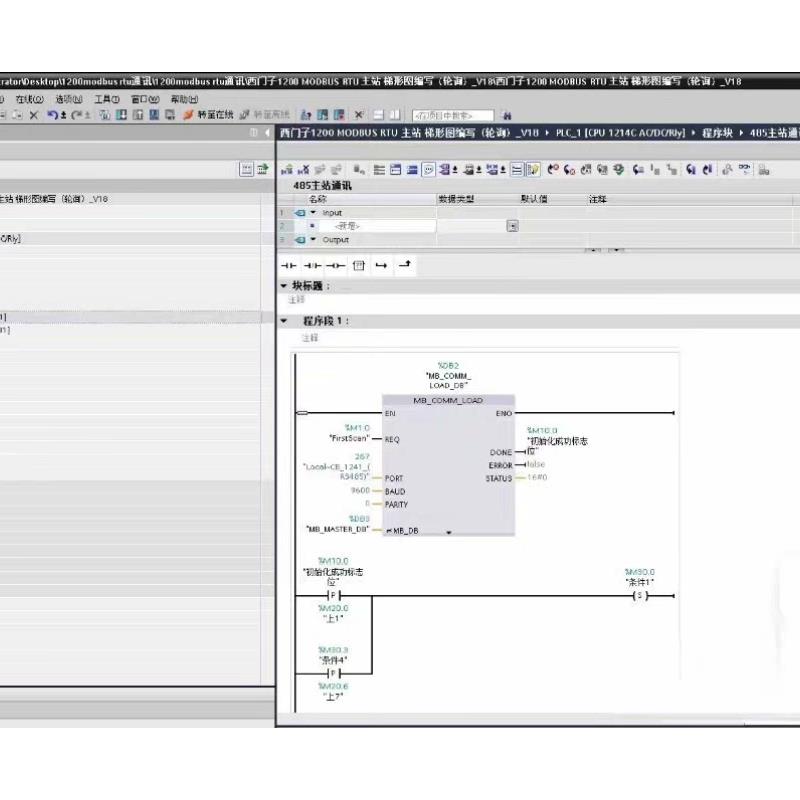Click rightmost icon of editor toolbar

[764, 170]
